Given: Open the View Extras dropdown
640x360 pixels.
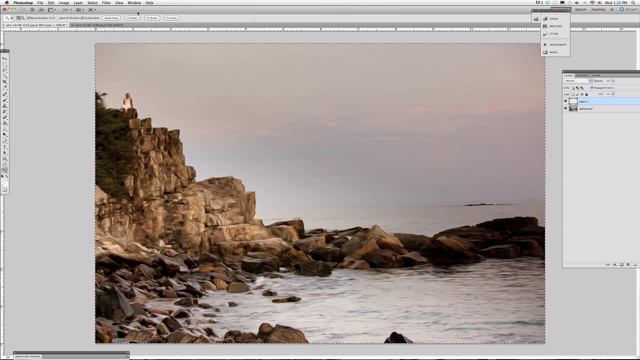Looking at the screenshot, I should (x=51, y=10).
